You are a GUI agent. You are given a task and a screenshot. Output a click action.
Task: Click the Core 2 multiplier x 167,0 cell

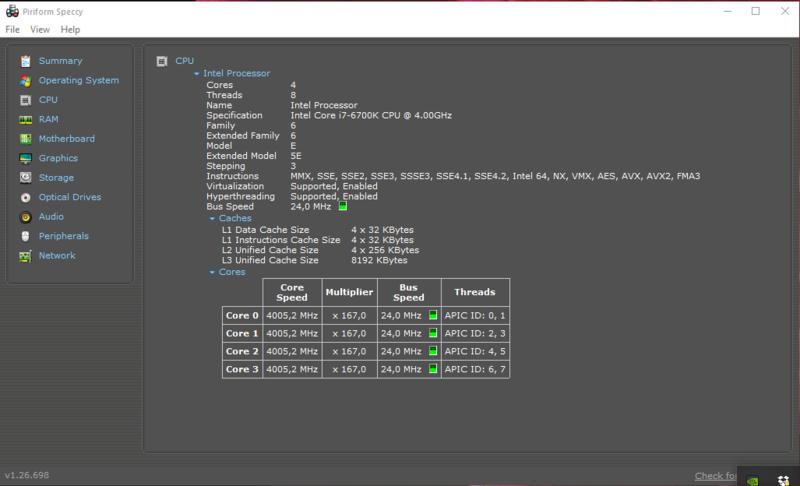349,351
